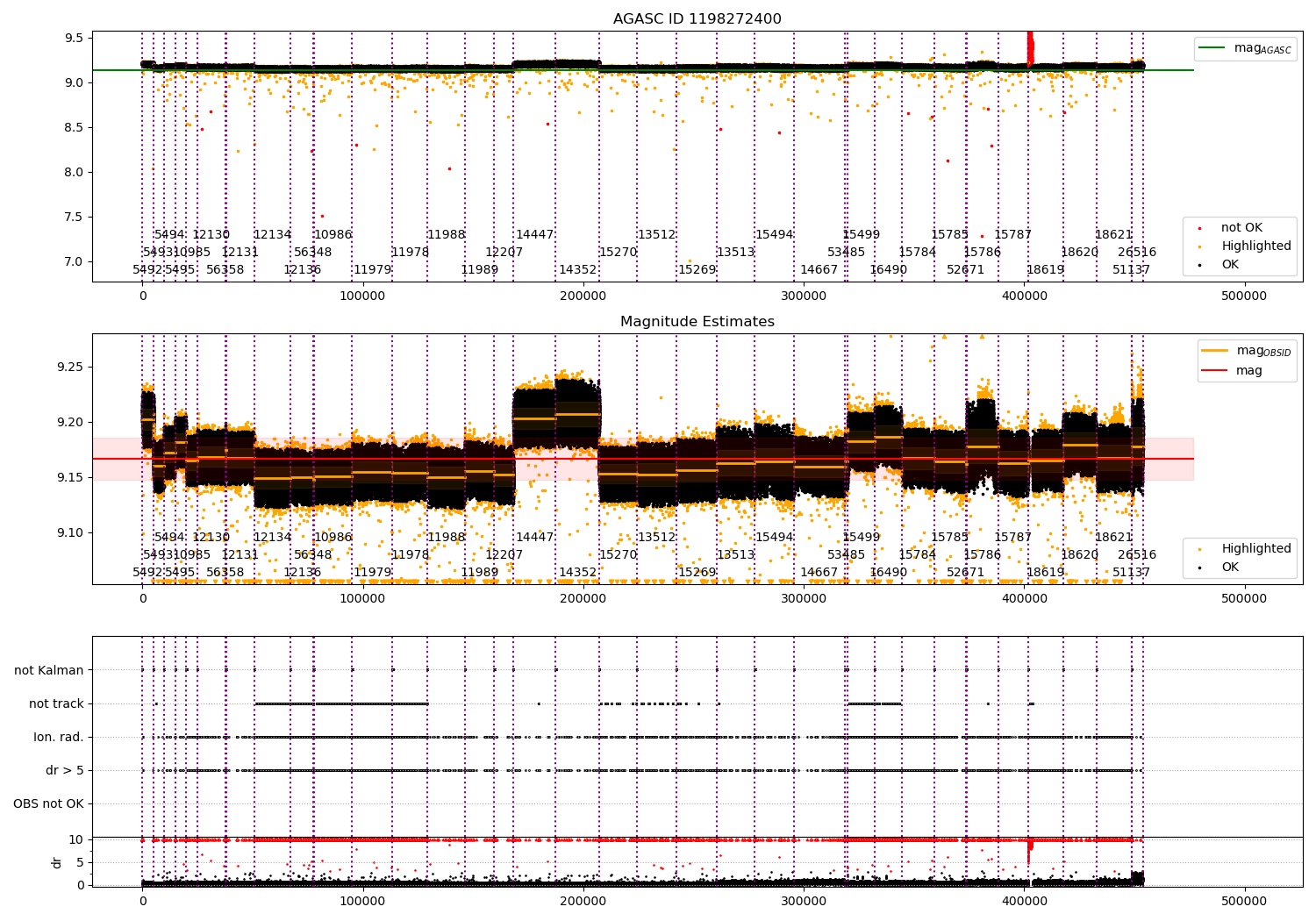The width and height of the screenshot is (1316, 921).
Task: Click the '10' y-tick on bottom dr axis
Action: pyautogui.click(x=76, y=839)
